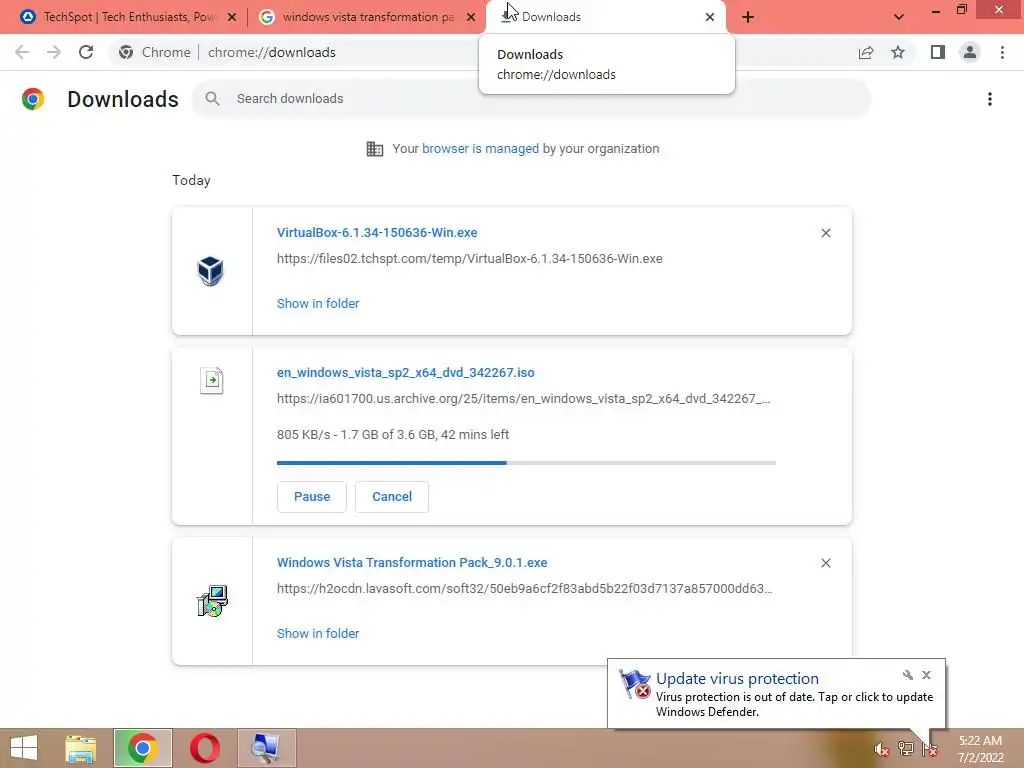Viewport: 1024px width, 768px height.
Task: Go back with the back arrow
Action: [22, 52]
